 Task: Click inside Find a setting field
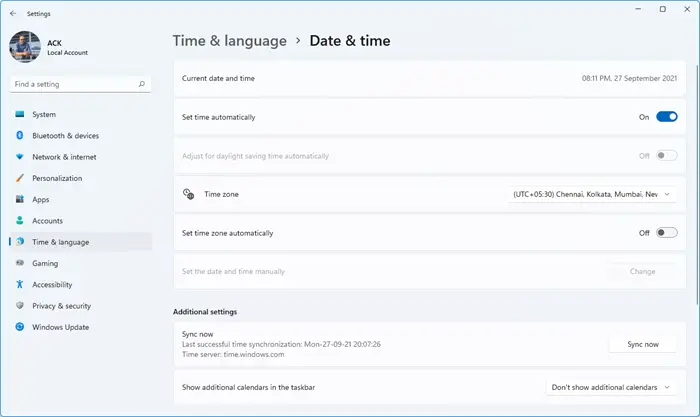click(x=80, y=84)
